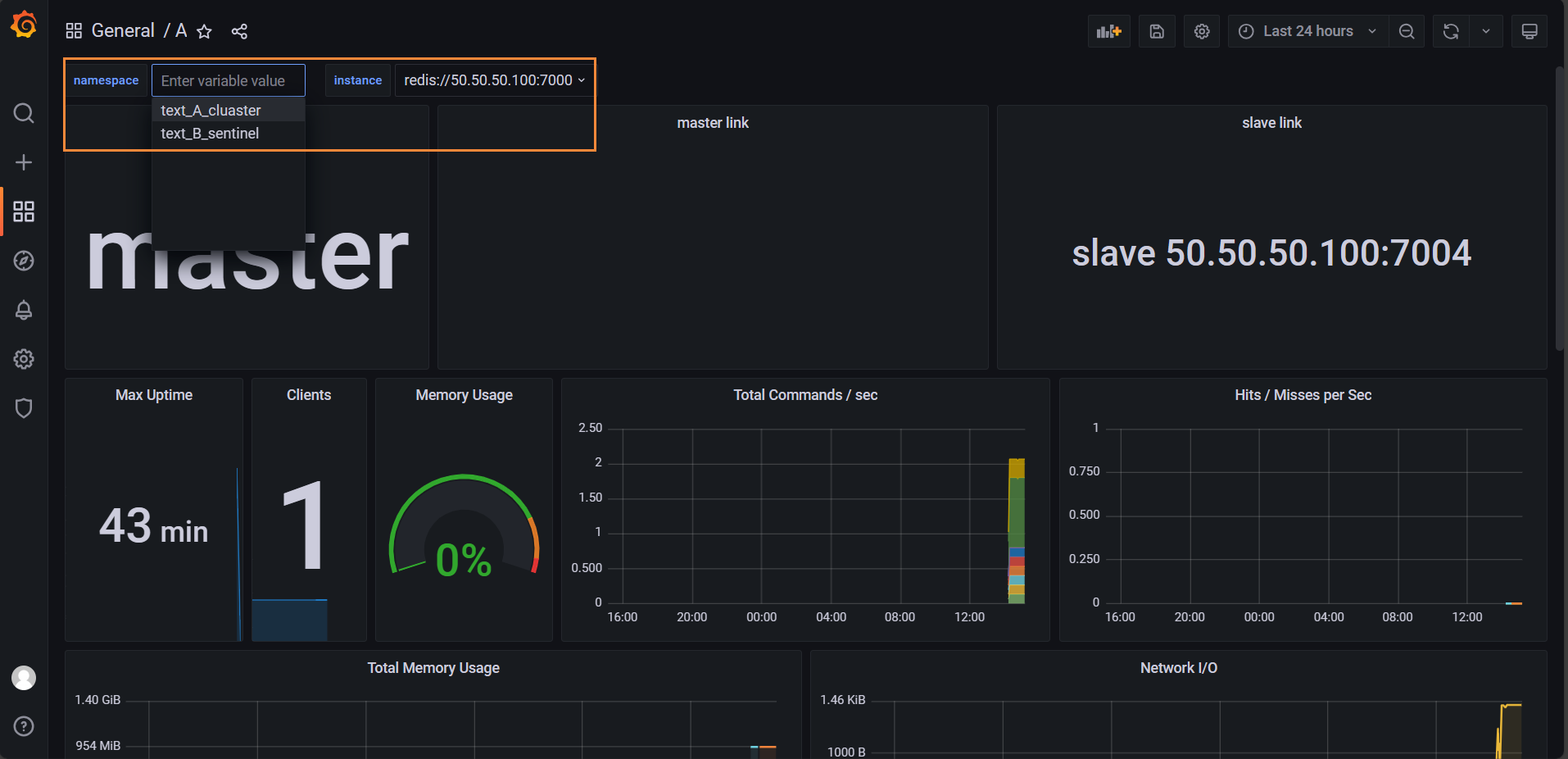Click the General folder breadcrumb
Screen dimensions: 1568x759
click(123, 31)
